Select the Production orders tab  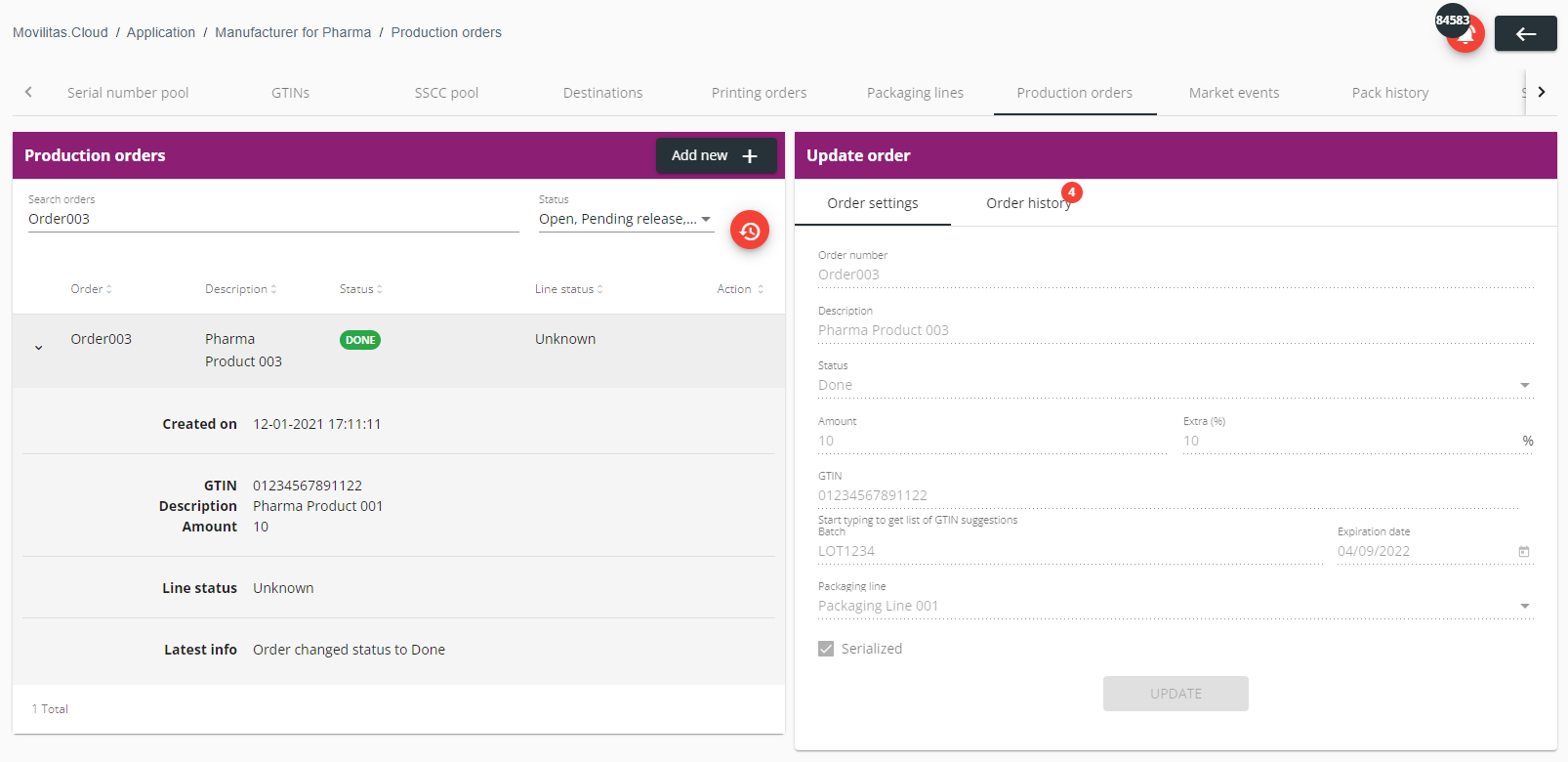click(1074, 93)
